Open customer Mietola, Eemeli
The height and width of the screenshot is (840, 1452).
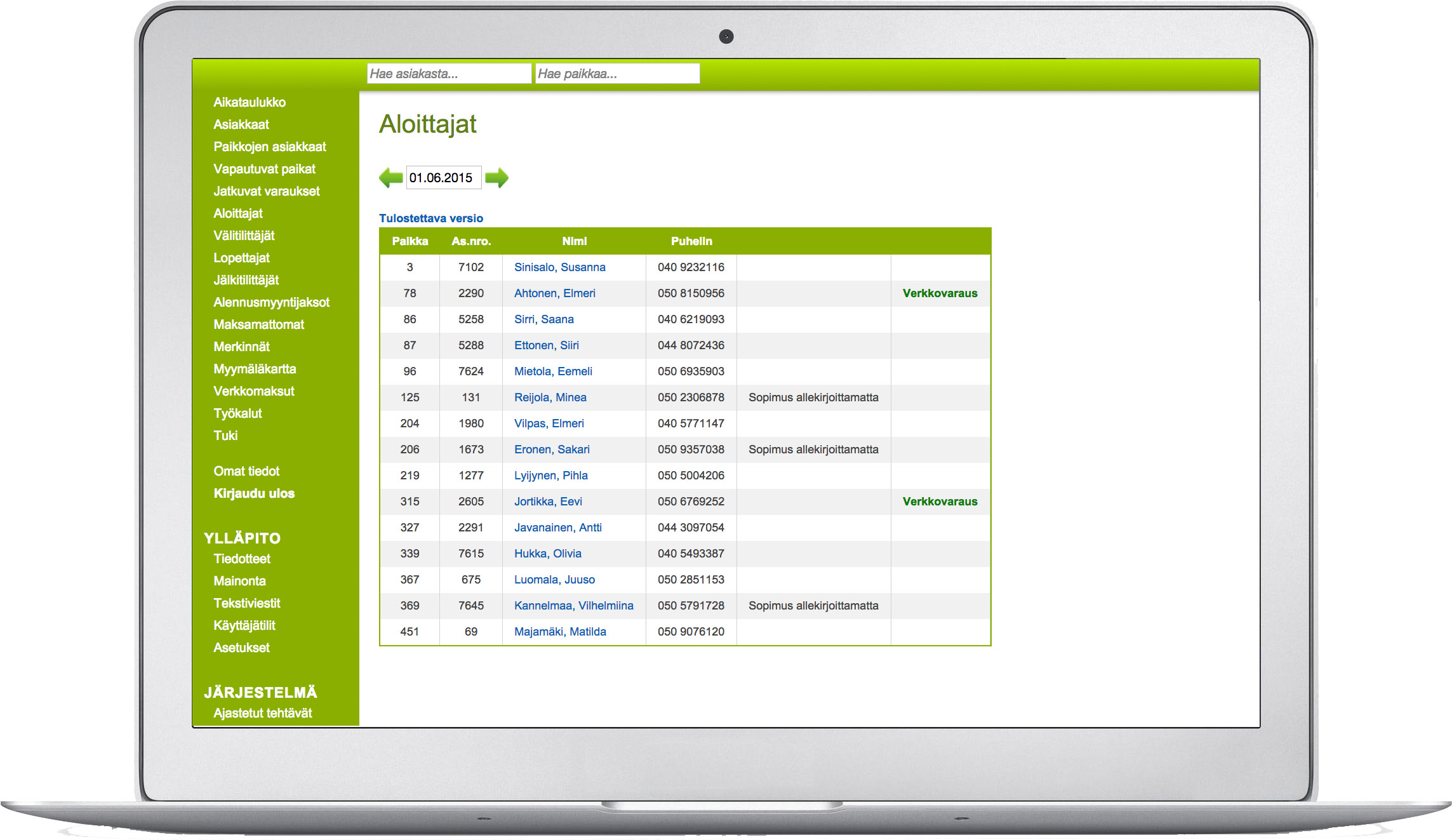coord(553,371)
